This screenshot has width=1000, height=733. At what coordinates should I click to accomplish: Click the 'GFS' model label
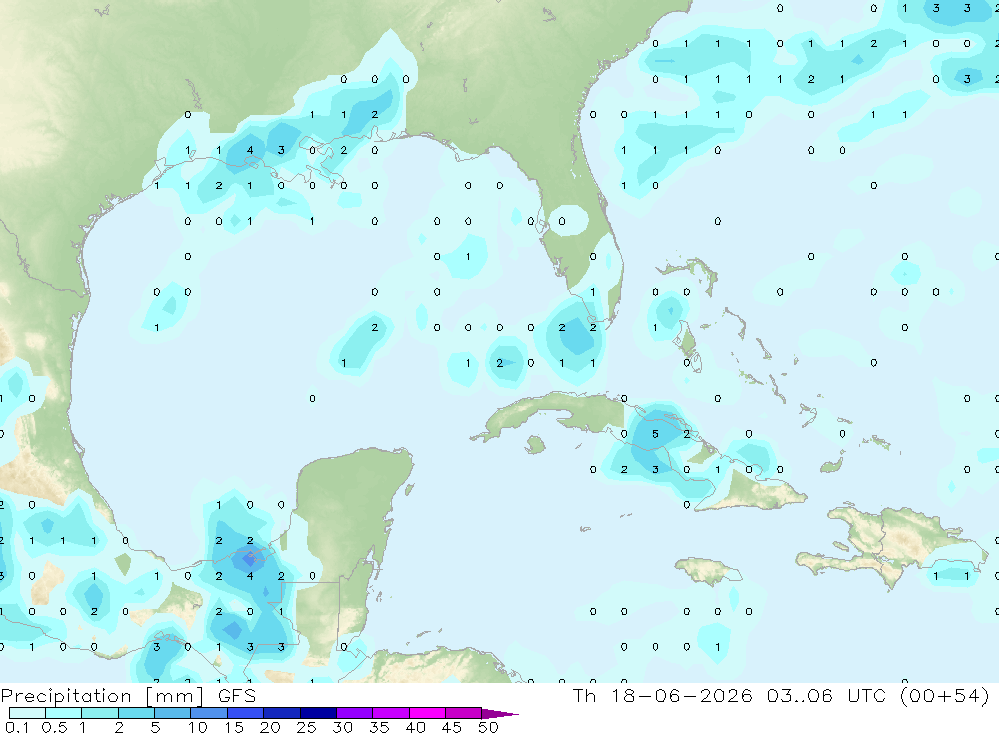(237, 696)
